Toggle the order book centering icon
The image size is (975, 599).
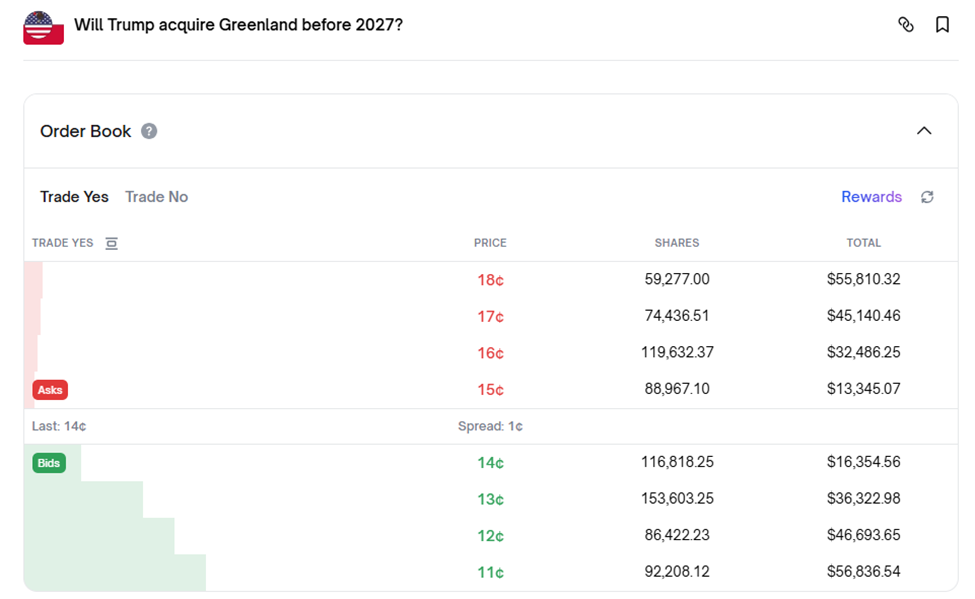pyautogui.click(x=111, y=243)
